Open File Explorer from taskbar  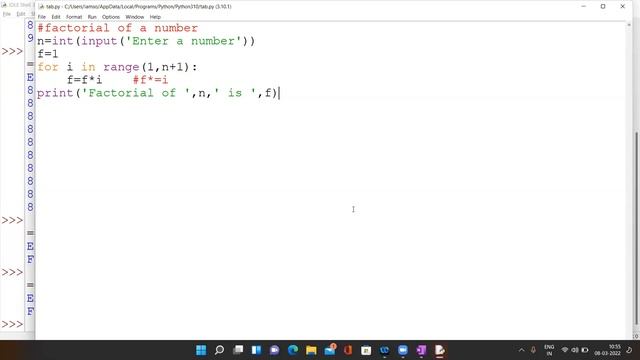click(x=311, y=350)
